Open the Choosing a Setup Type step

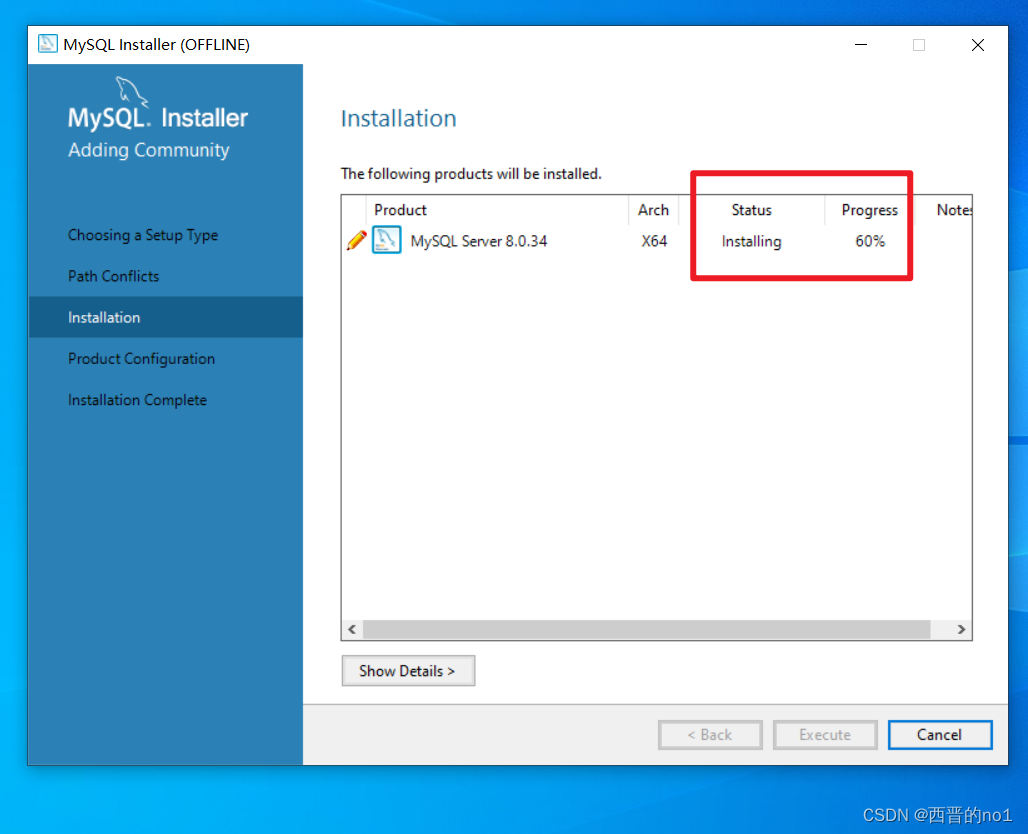(143, 235)
